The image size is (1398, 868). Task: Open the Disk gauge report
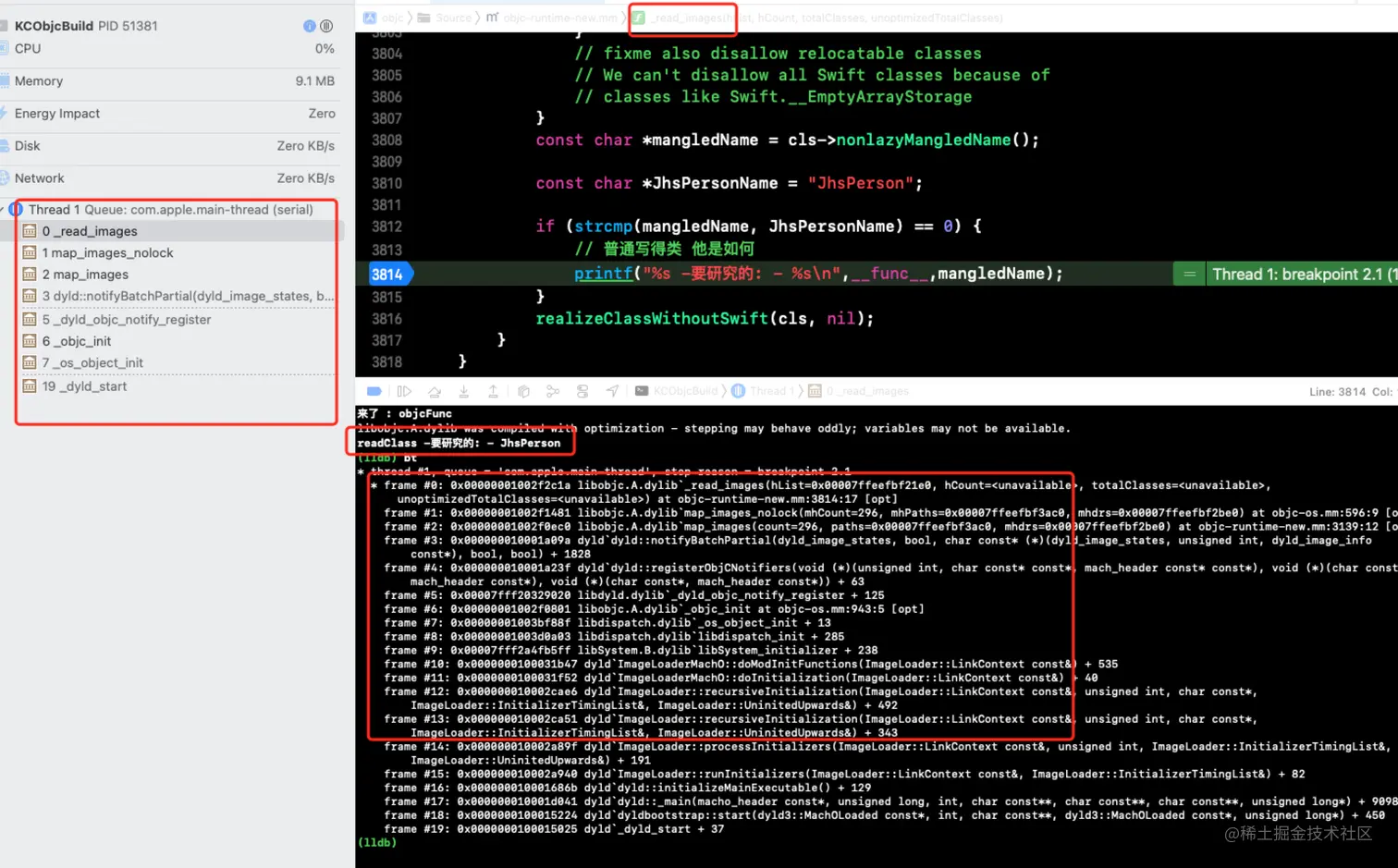pyautogui.click(x=171, y=146)
